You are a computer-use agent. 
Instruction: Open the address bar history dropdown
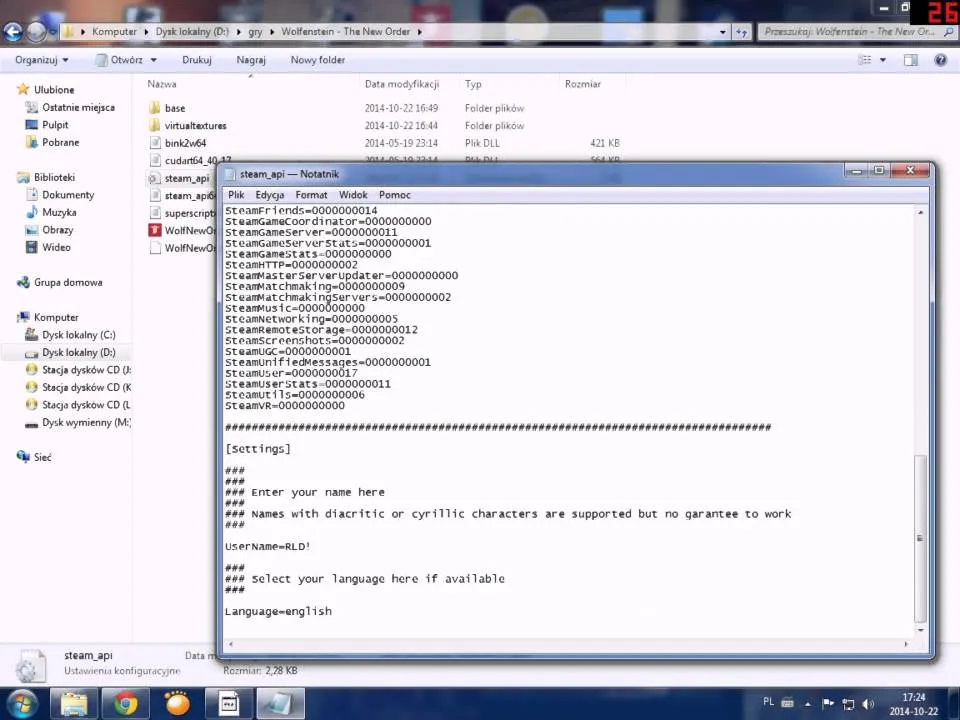pos(723,32)
